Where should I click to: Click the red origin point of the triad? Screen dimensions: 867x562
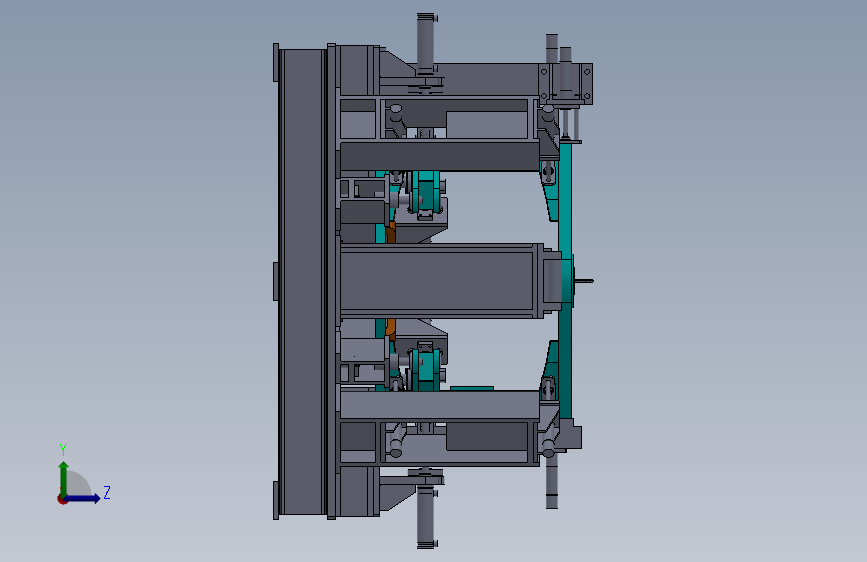pos(62,499)
